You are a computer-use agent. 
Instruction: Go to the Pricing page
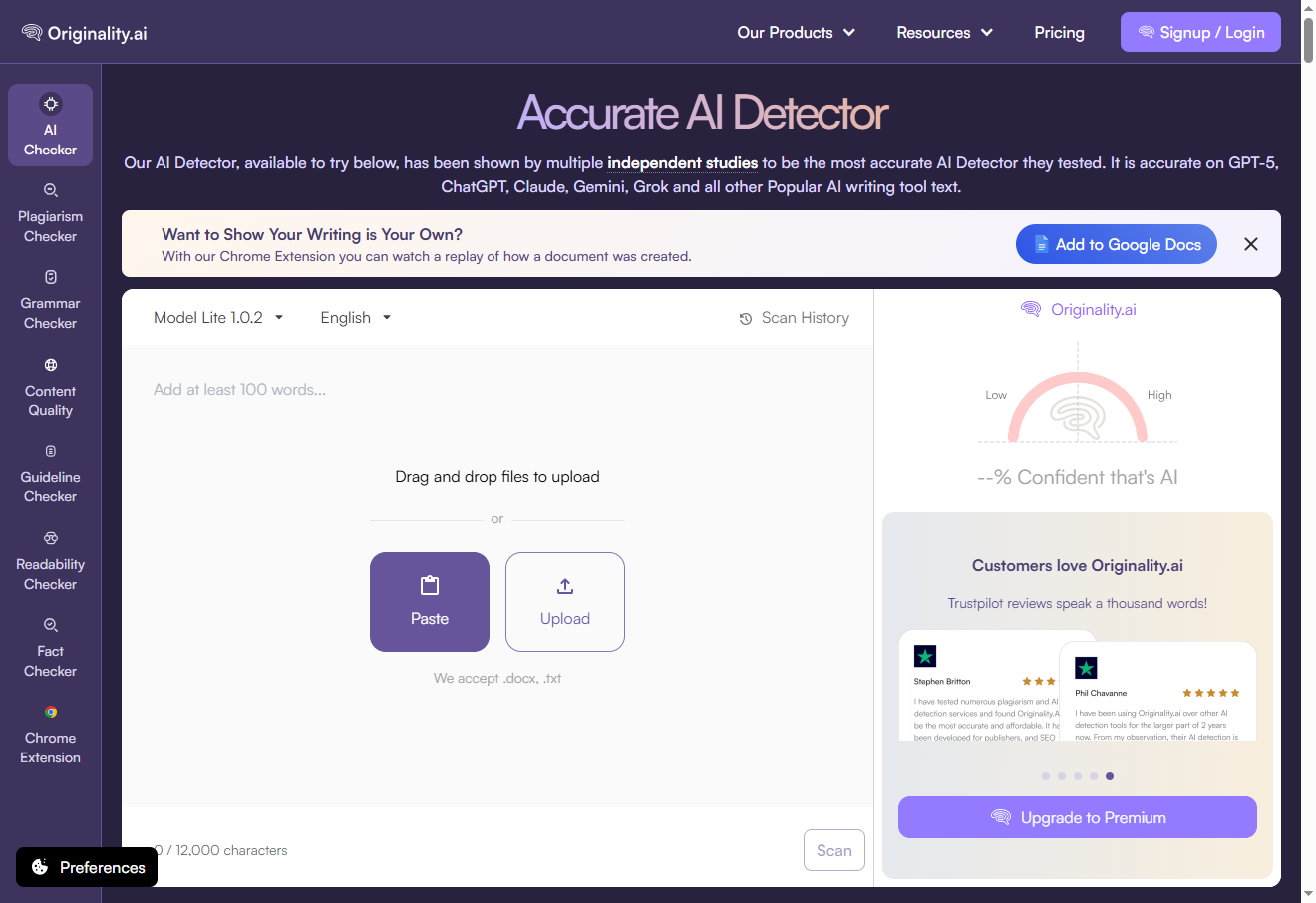tap(1059, 33)
